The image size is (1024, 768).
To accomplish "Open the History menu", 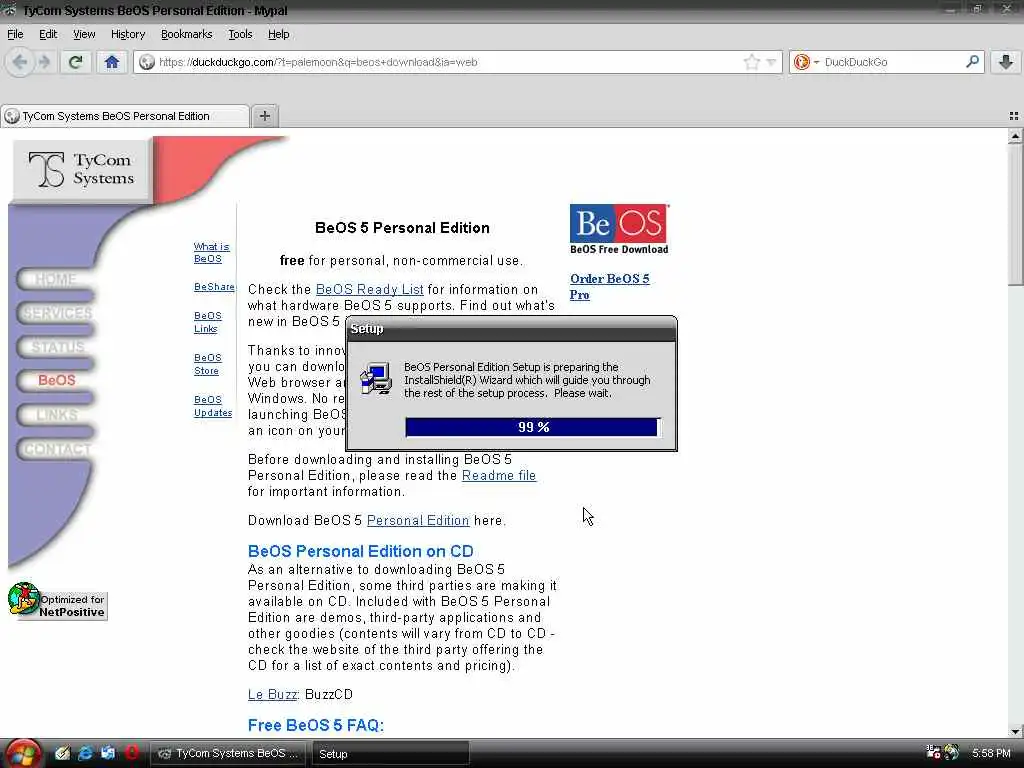I will click(127, 34).
